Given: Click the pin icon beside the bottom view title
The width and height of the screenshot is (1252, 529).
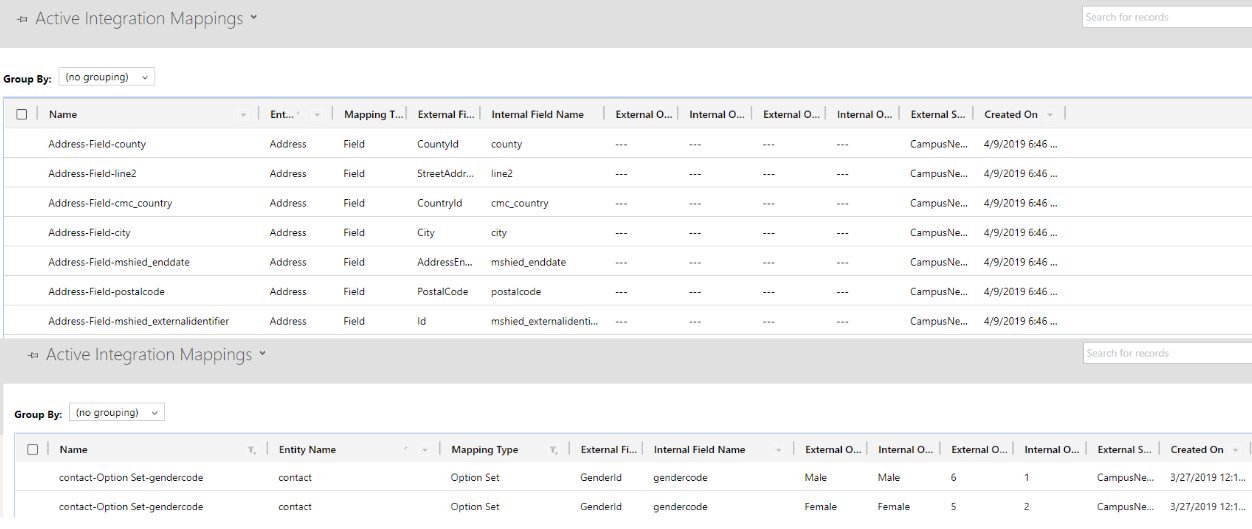Looking at the screenshot, I should pyautogui.click(x=33, y=355).
